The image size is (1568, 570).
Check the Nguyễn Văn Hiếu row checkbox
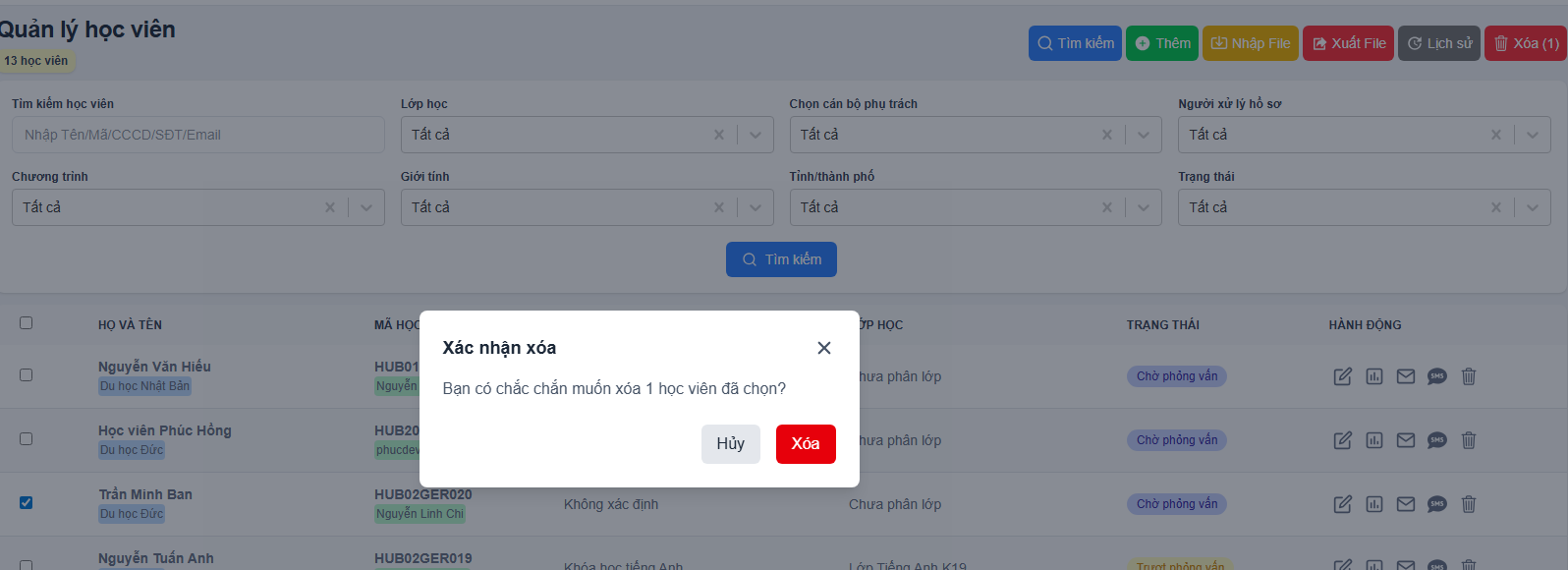click(27, 375)
